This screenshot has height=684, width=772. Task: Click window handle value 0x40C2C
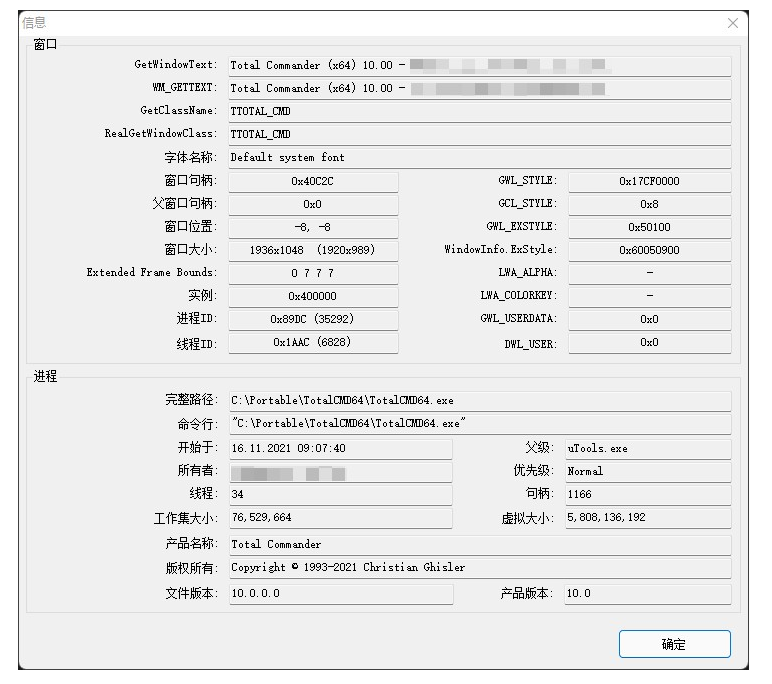313,181
